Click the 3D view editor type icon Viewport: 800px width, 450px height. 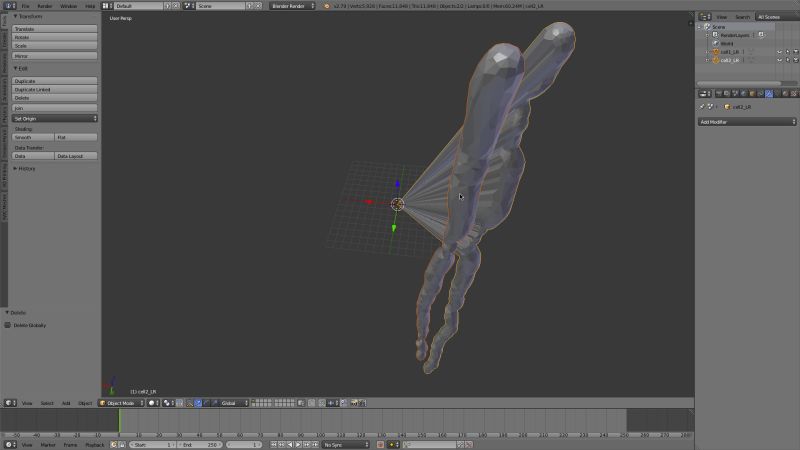click(x=10, y=403)
